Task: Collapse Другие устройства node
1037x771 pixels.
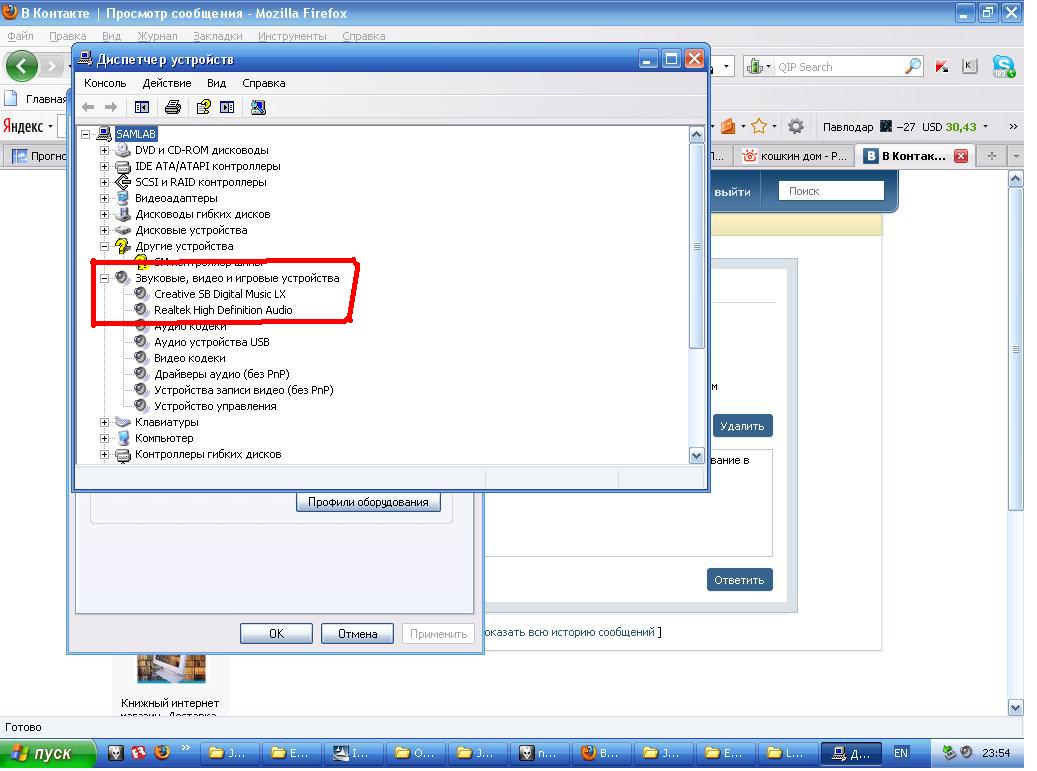Action: pyautogui.click(x=104, y=247)
